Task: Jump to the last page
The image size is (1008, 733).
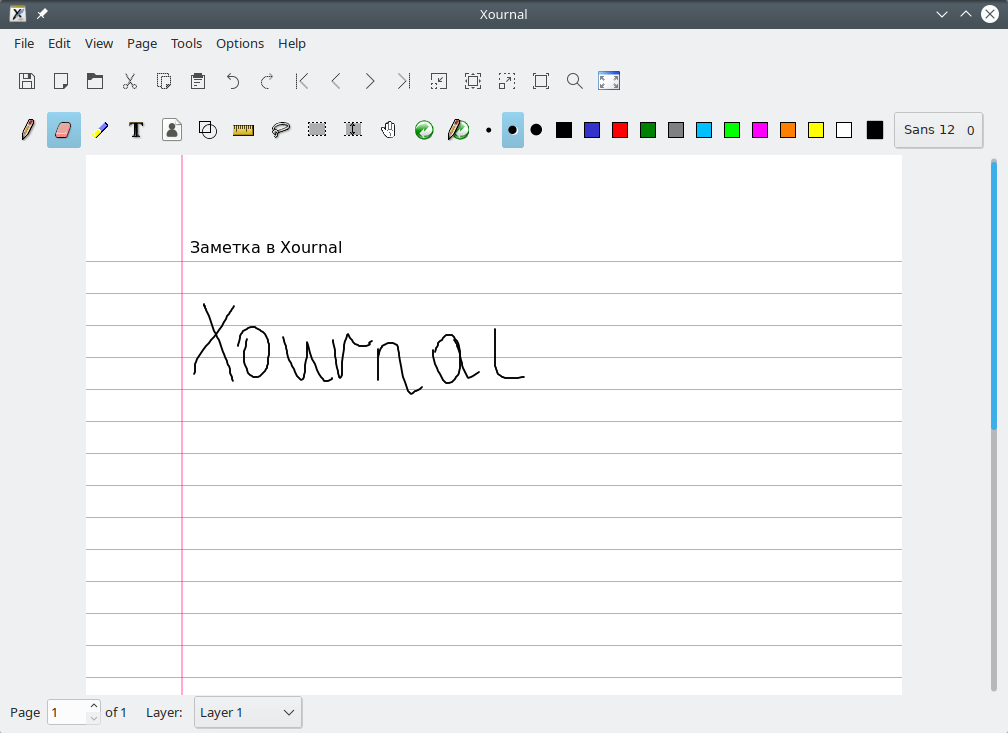Action: click(x=404, y=81)
